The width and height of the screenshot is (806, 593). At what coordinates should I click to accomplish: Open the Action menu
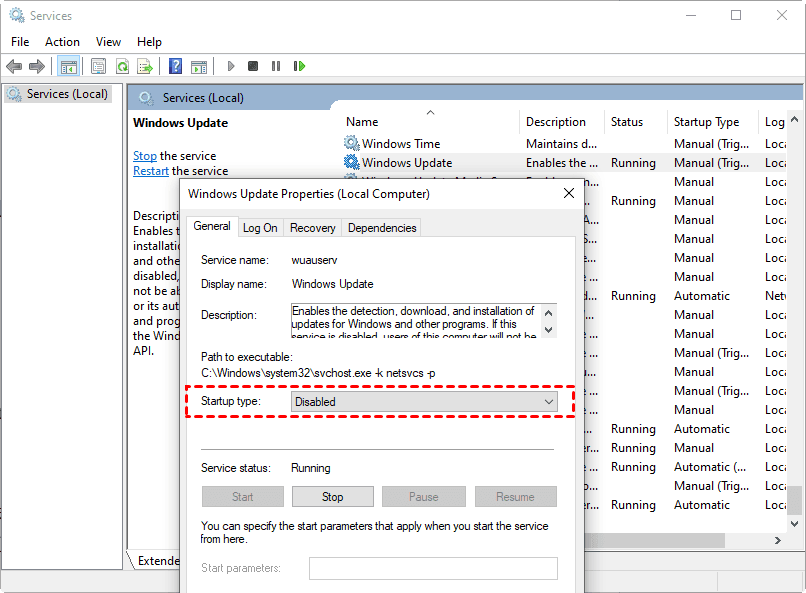click(62, 42)
